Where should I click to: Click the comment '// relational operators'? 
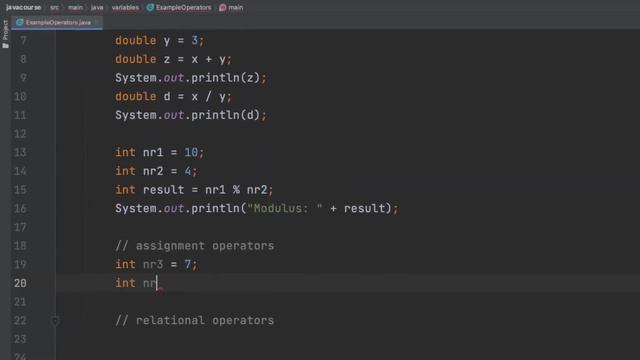[195, 321]
